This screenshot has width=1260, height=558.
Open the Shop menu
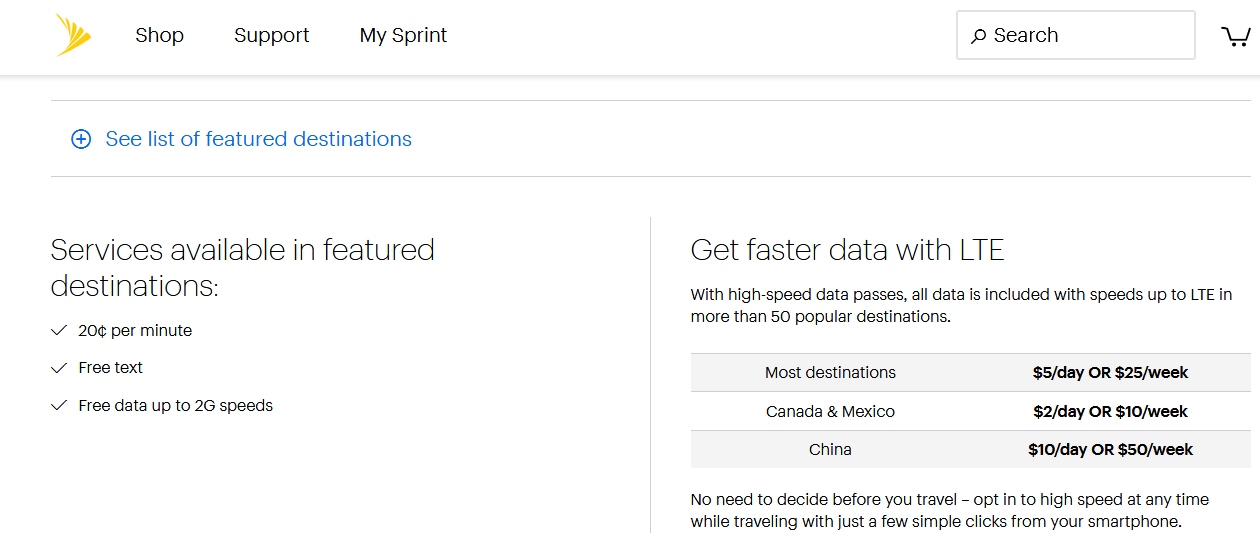pos(160,35)
